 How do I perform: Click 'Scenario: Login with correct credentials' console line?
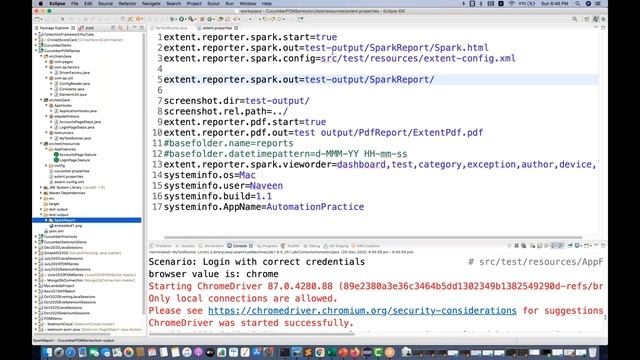(x=257, y=262)
